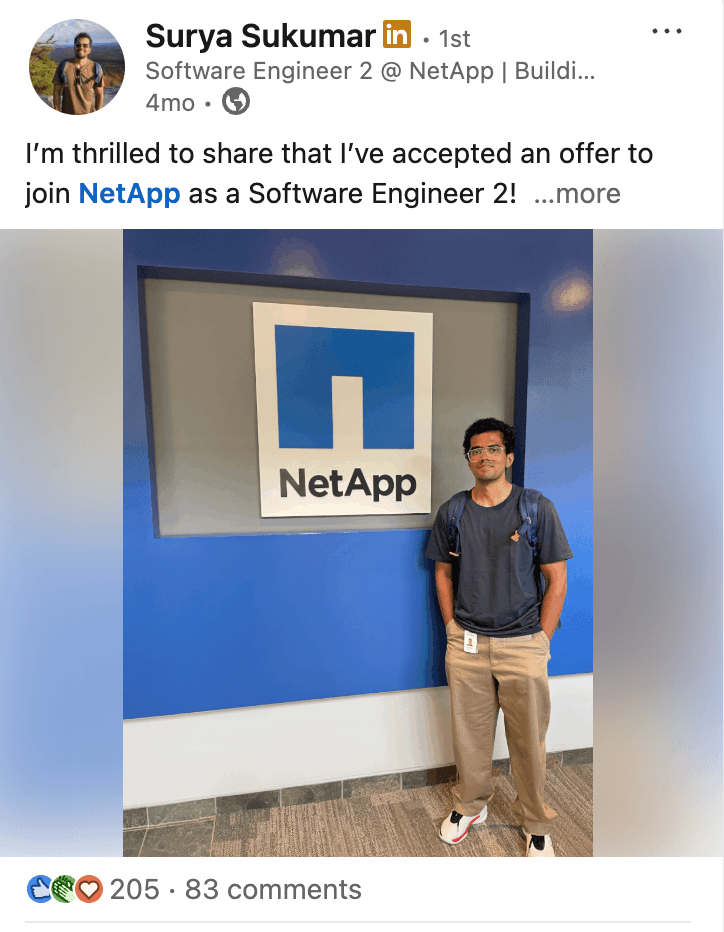
Task: Open Surya Sukumar's profile picture
Action: (77, 67)
